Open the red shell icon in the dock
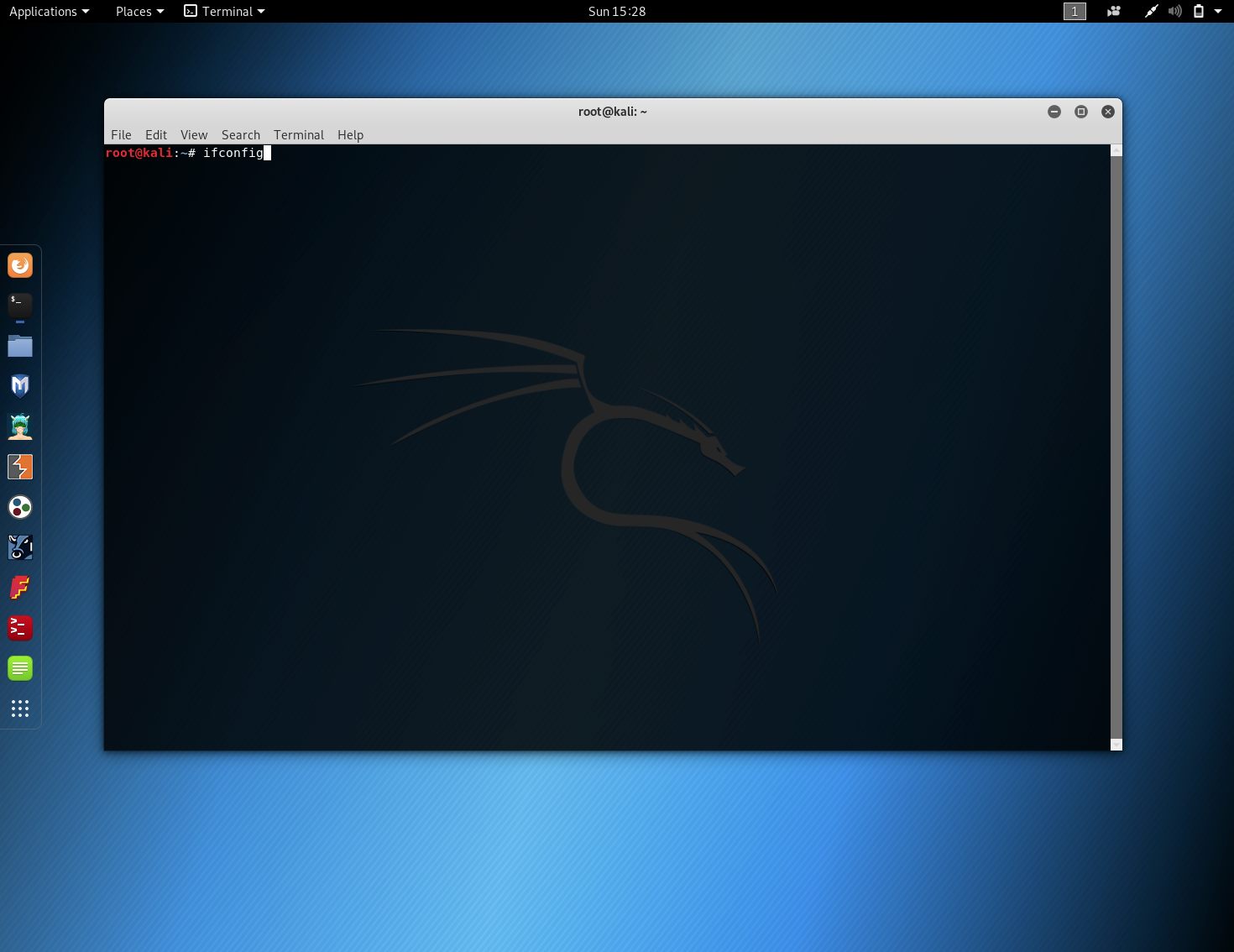The width and height of the screenshot is (1234, 952). 20,628
